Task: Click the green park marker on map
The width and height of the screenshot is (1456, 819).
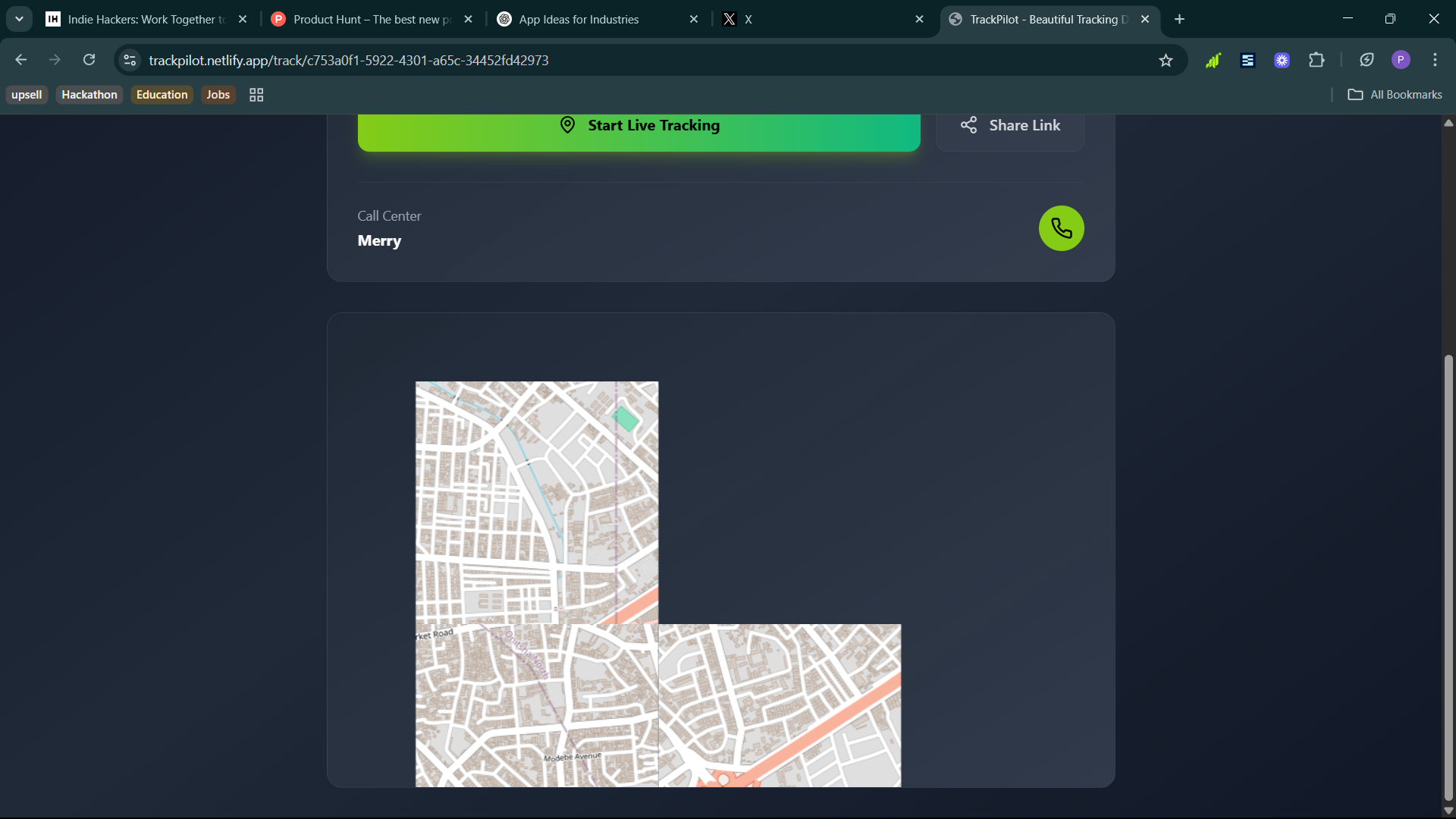Action: [x=626, y=419]
